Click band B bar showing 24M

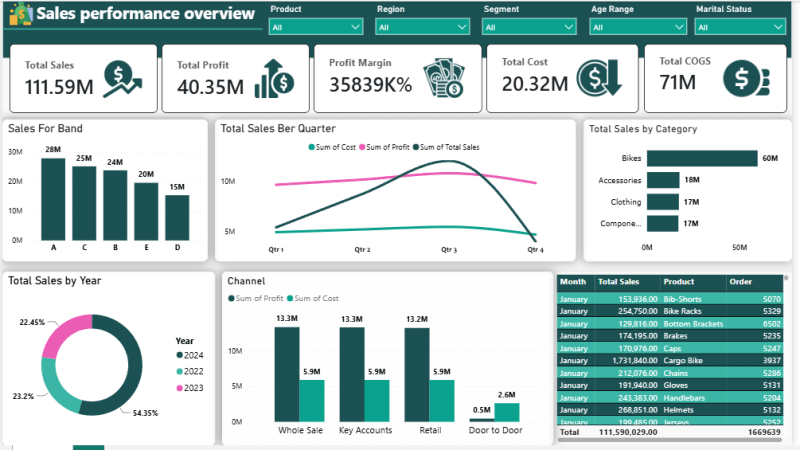115,205
